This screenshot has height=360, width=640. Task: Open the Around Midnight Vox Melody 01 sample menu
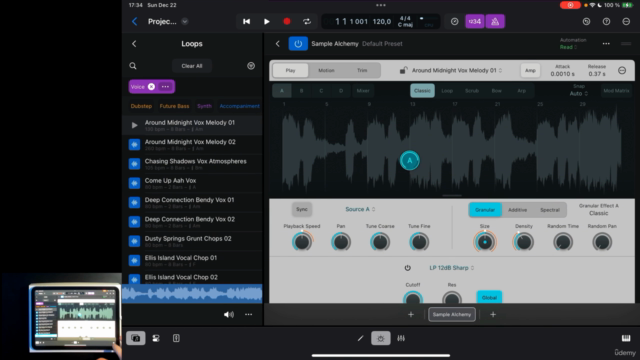457,70
